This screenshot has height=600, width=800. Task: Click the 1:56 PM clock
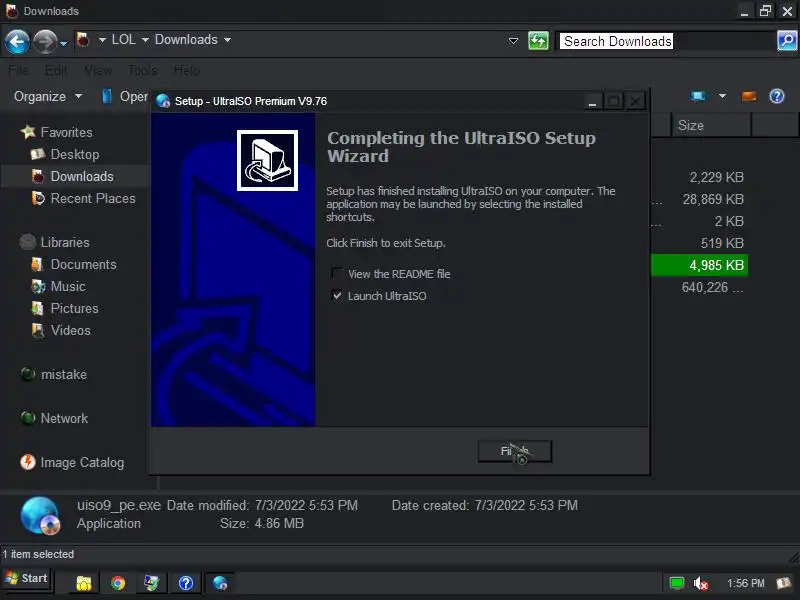click(x=745, y=583)
